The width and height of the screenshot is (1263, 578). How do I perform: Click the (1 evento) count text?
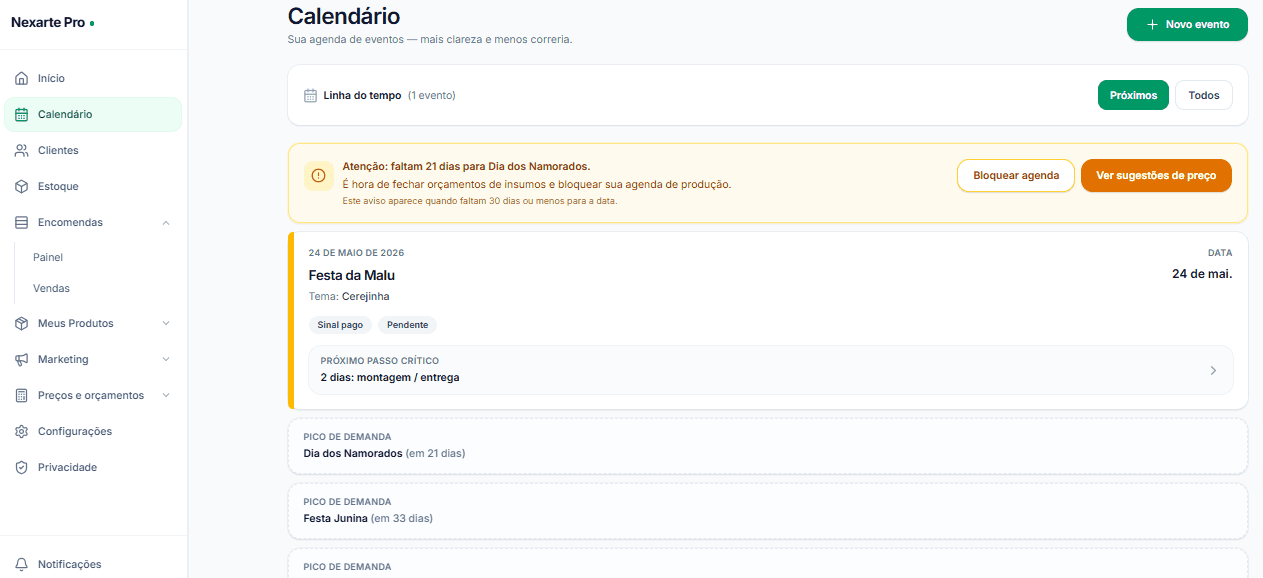point(431,96)
